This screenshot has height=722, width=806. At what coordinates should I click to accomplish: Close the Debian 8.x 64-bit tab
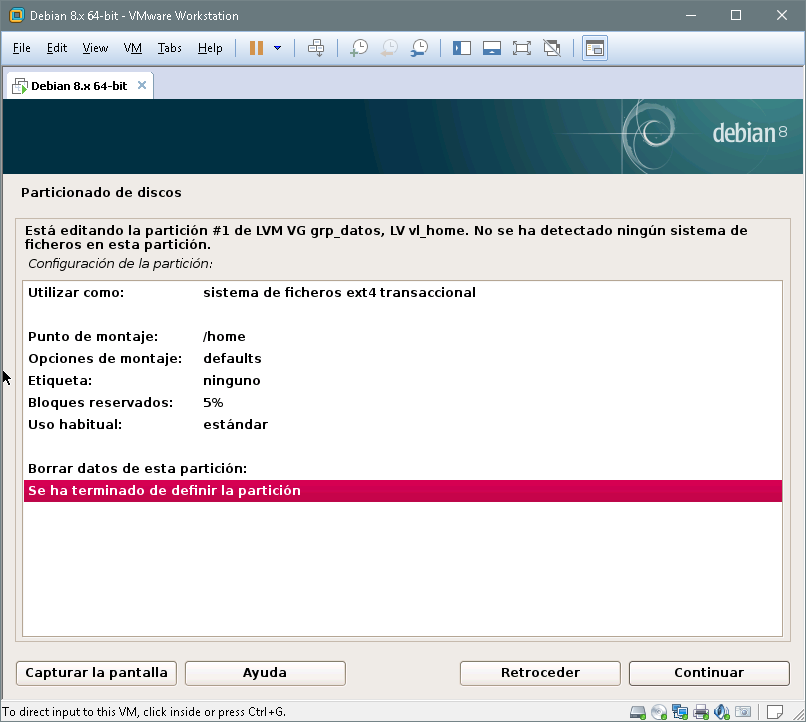(x=142, y=85)
